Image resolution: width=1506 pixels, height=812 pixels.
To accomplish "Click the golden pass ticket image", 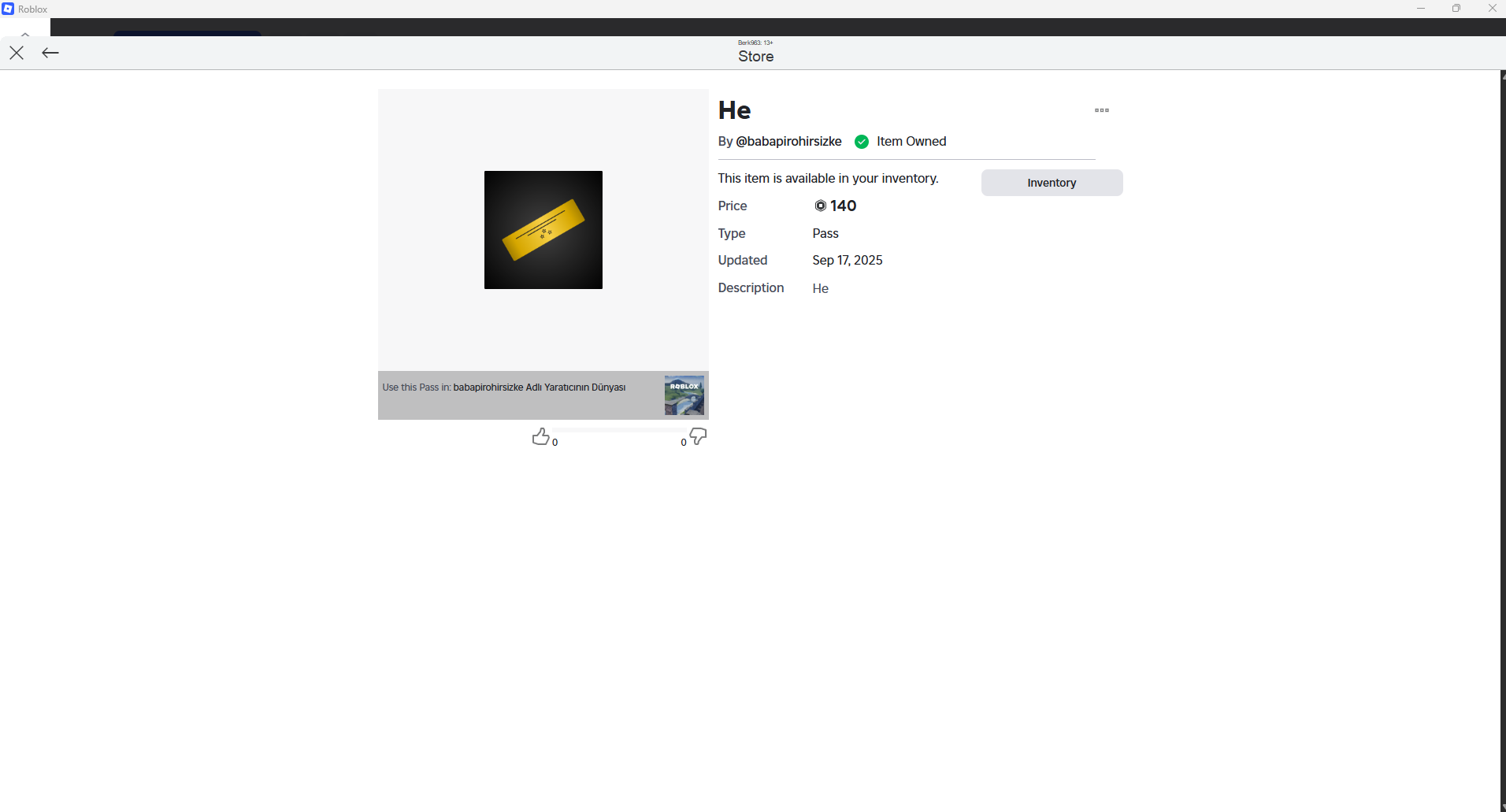I will 543,230.
